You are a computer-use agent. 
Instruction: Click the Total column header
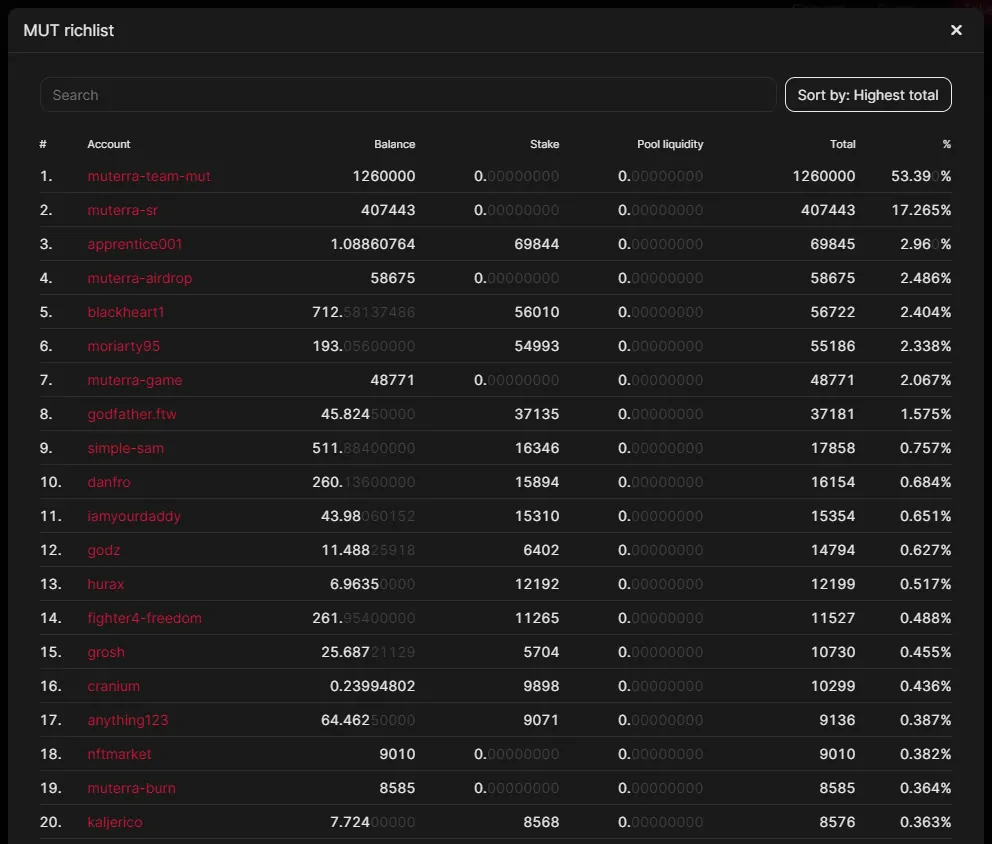843,144
